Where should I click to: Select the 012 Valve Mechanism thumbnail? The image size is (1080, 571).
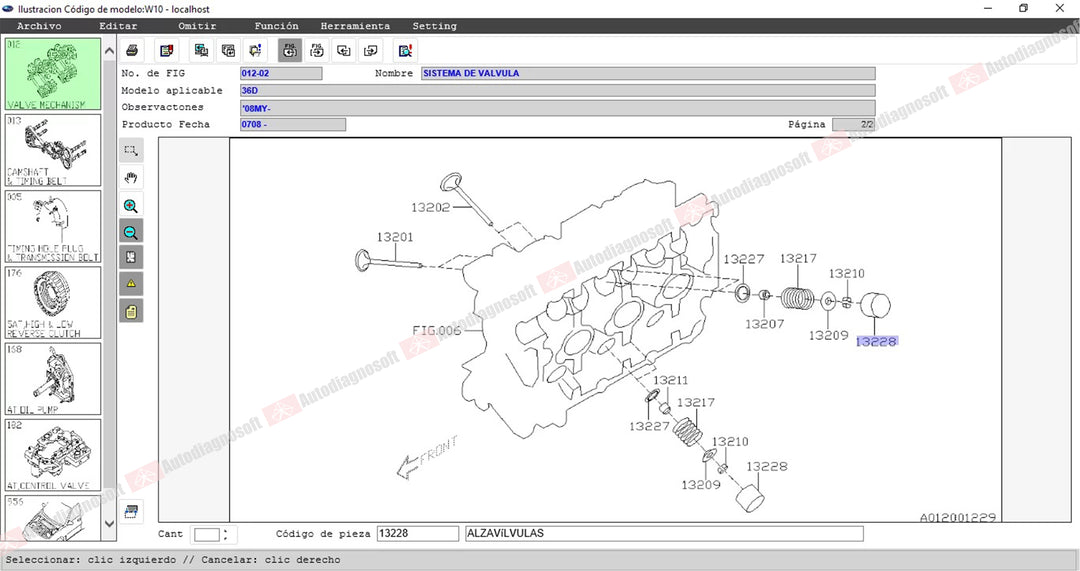tap(53, 74)
